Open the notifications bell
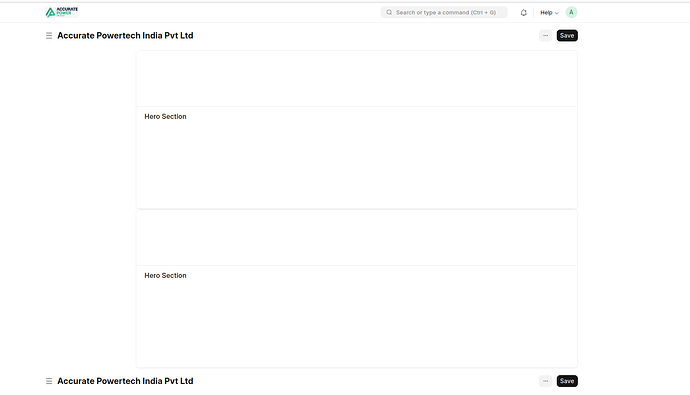Image resolution: width=690 pixels, height=395 pixels. (523, 12)
